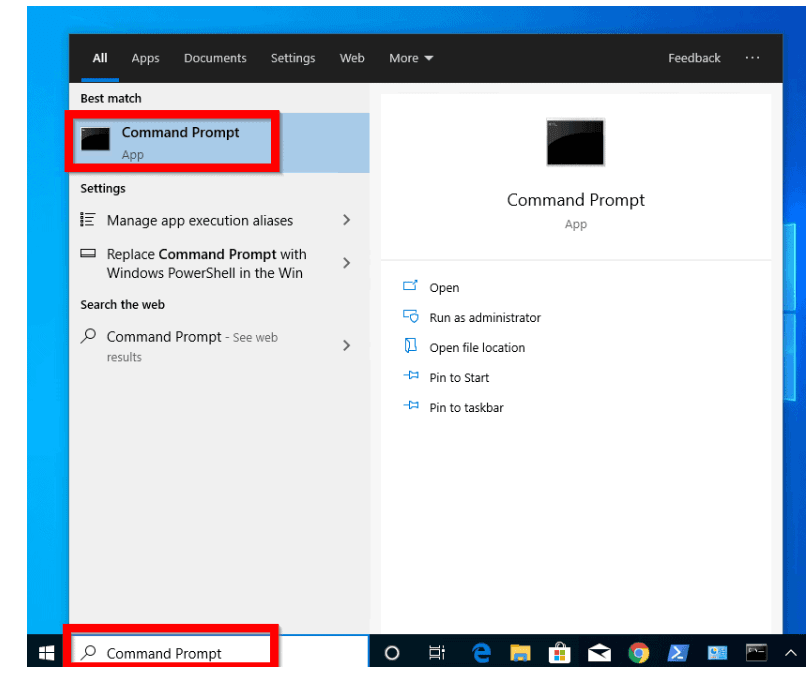Select Run as administrator option
The width and height of the screenshot is (811, 675).
[x=484, y=318]
